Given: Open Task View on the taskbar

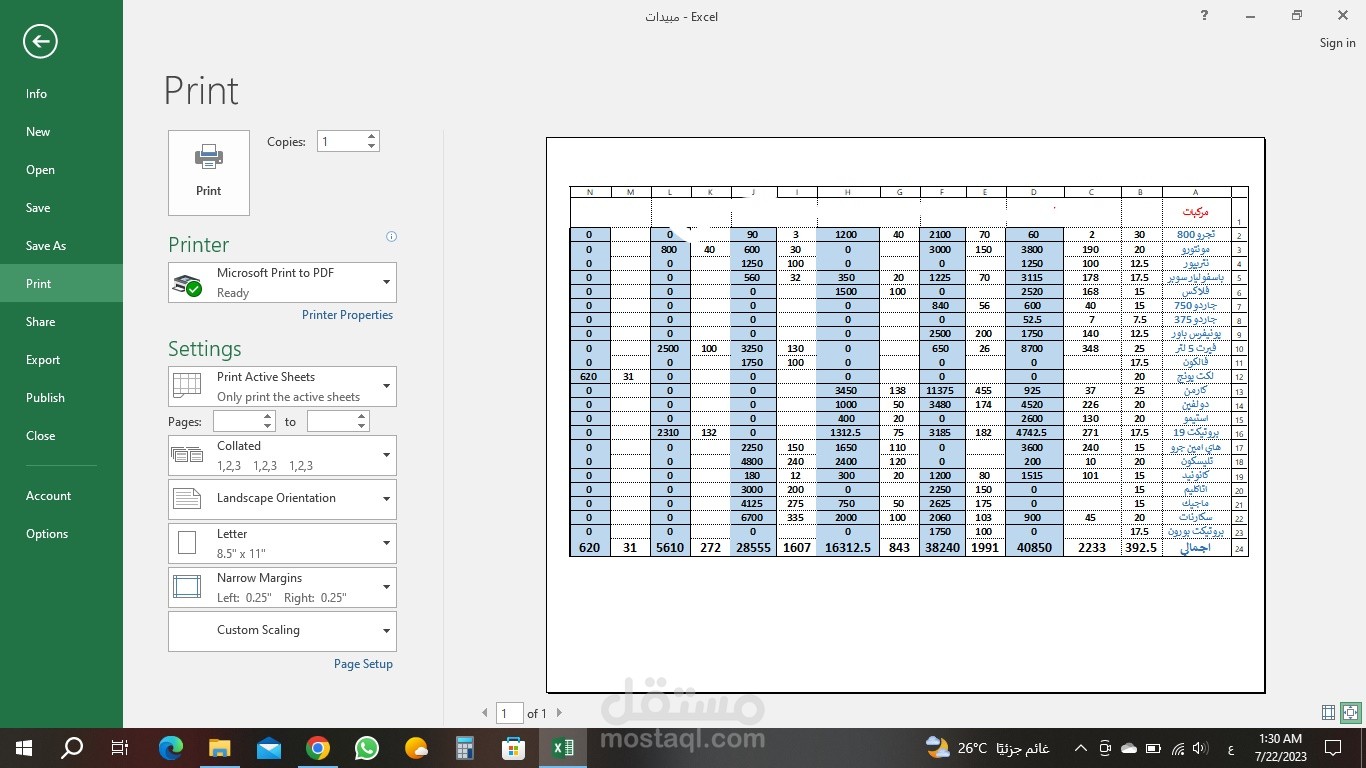Looking at the screenshot, I should (120, 748).
